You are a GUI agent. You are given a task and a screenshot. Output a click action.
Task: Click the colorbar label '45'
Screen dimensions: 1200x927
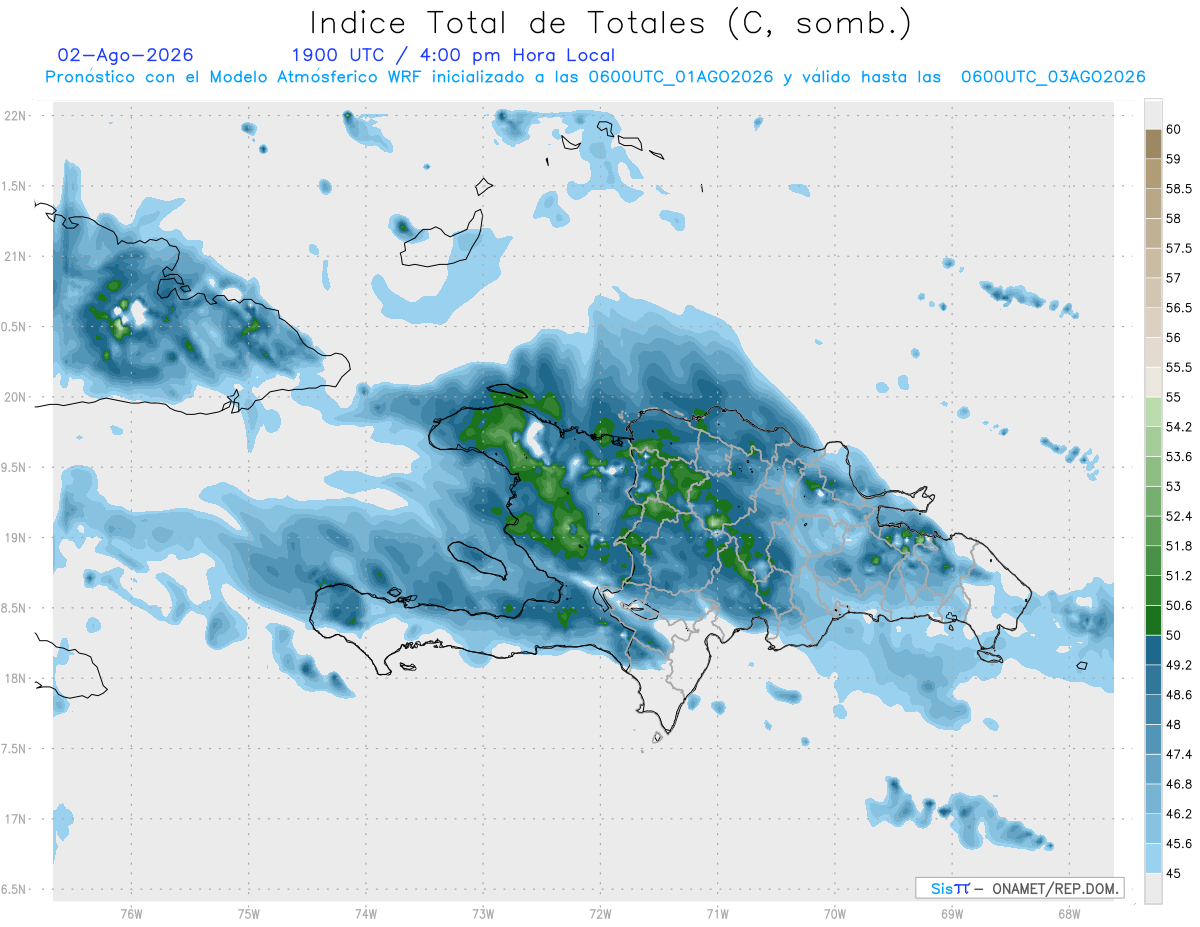point(1174,872)
